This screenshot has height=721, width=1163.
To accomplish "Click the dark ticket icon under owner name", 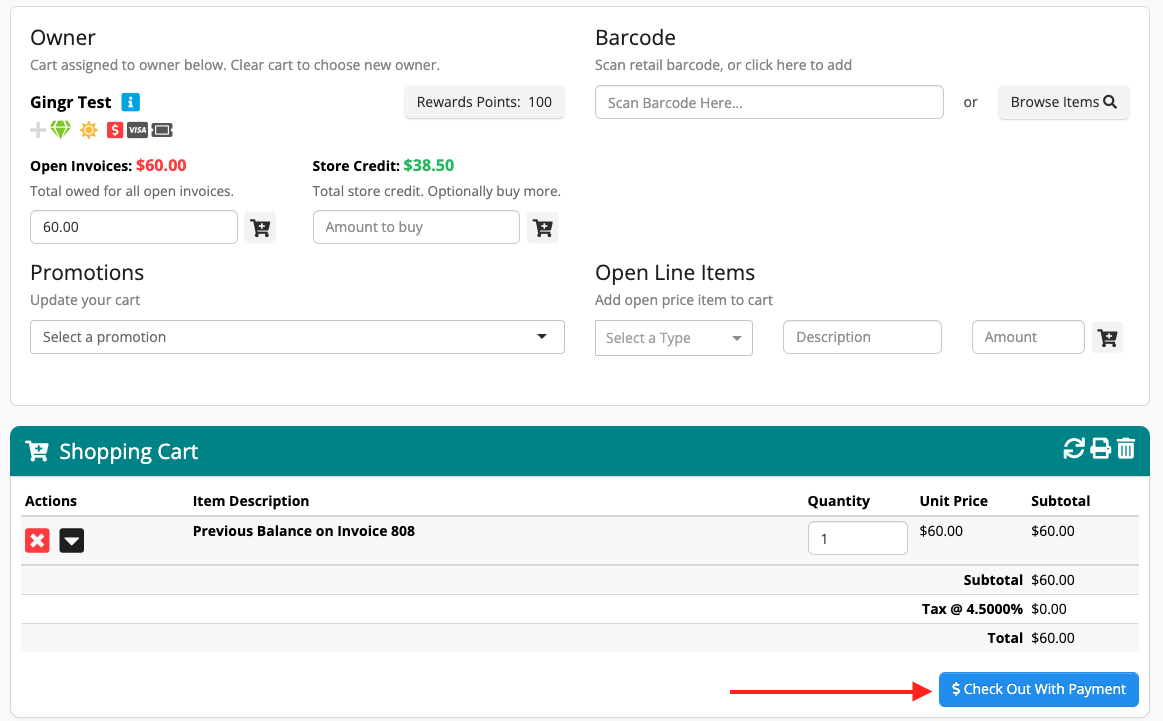I will [162, 131].
